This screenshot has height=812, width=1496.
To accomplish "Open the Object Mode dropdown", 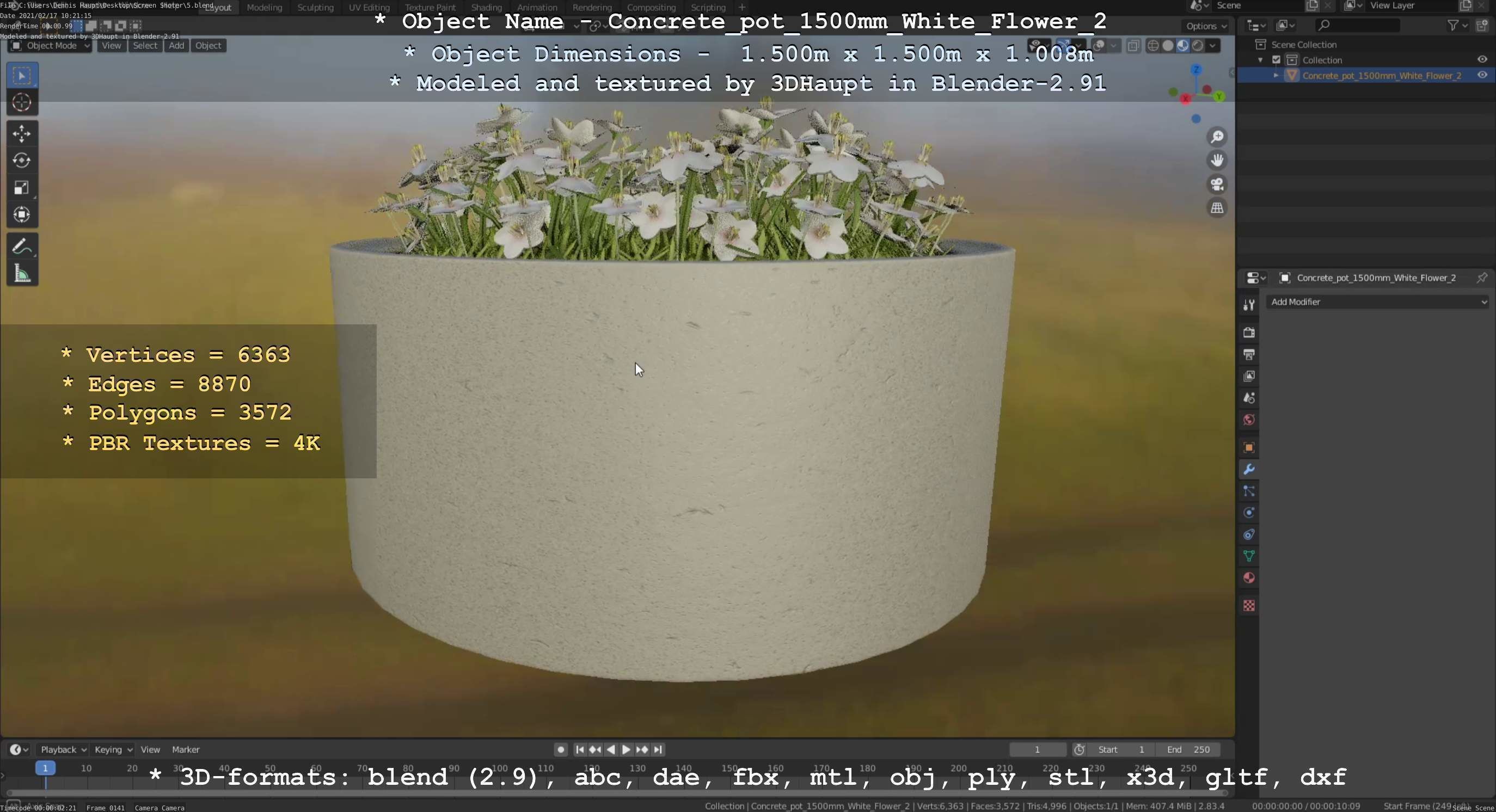I will tap(50, 46).
